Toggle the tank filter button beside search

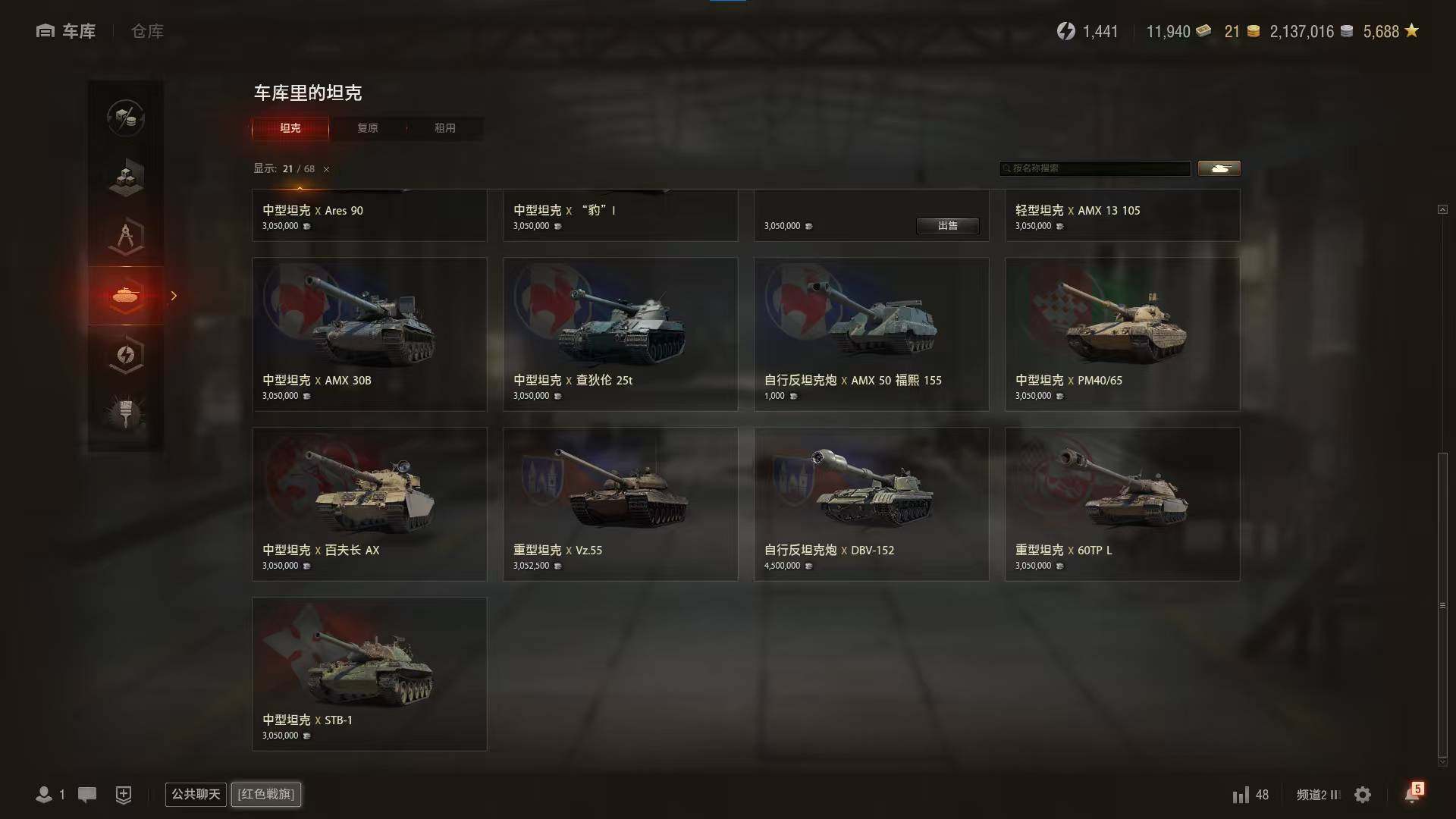click(x=1219, y=168)
